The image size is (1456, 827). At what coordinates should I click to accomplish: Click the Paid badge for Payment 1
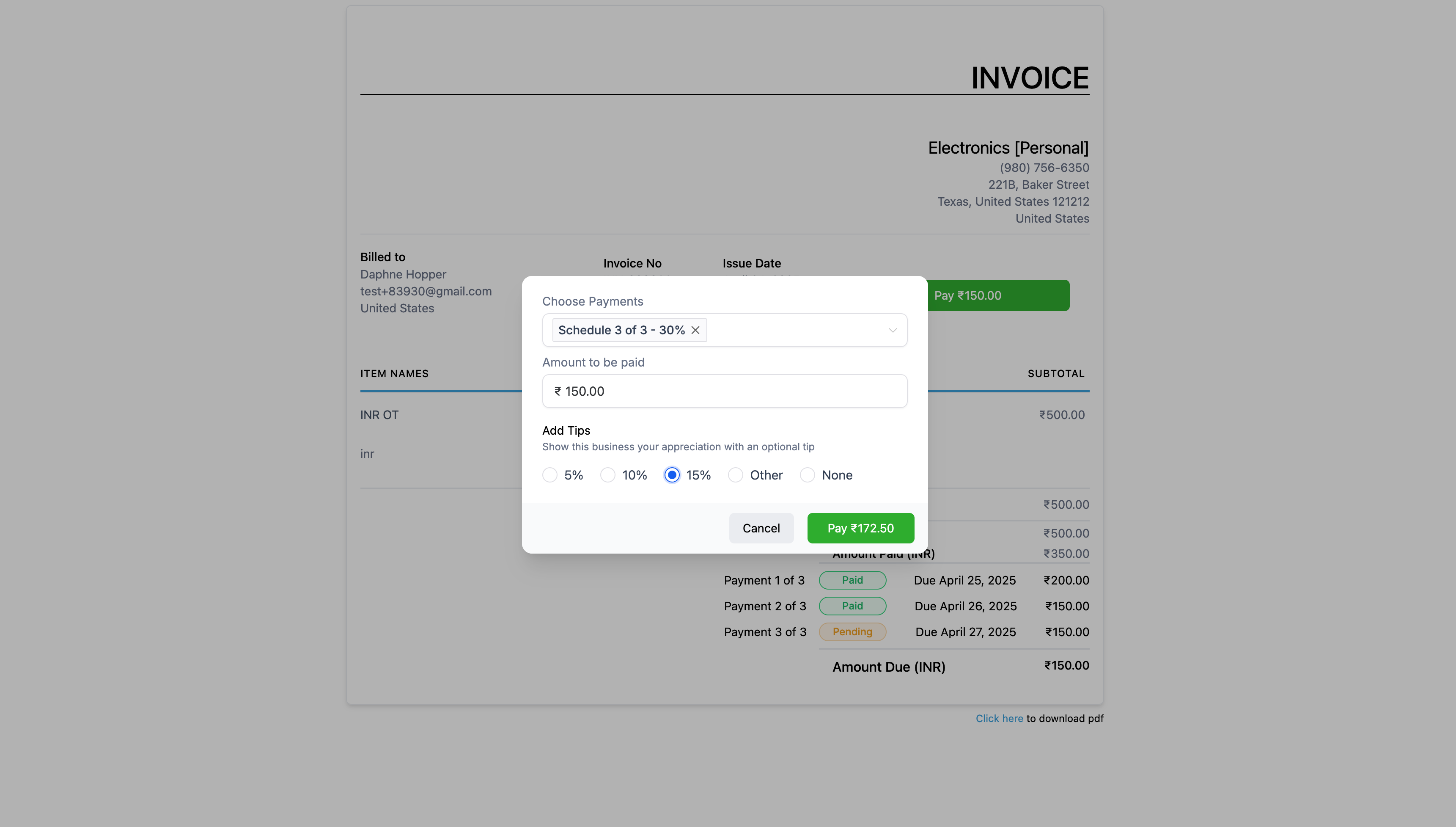pos(852,580)
